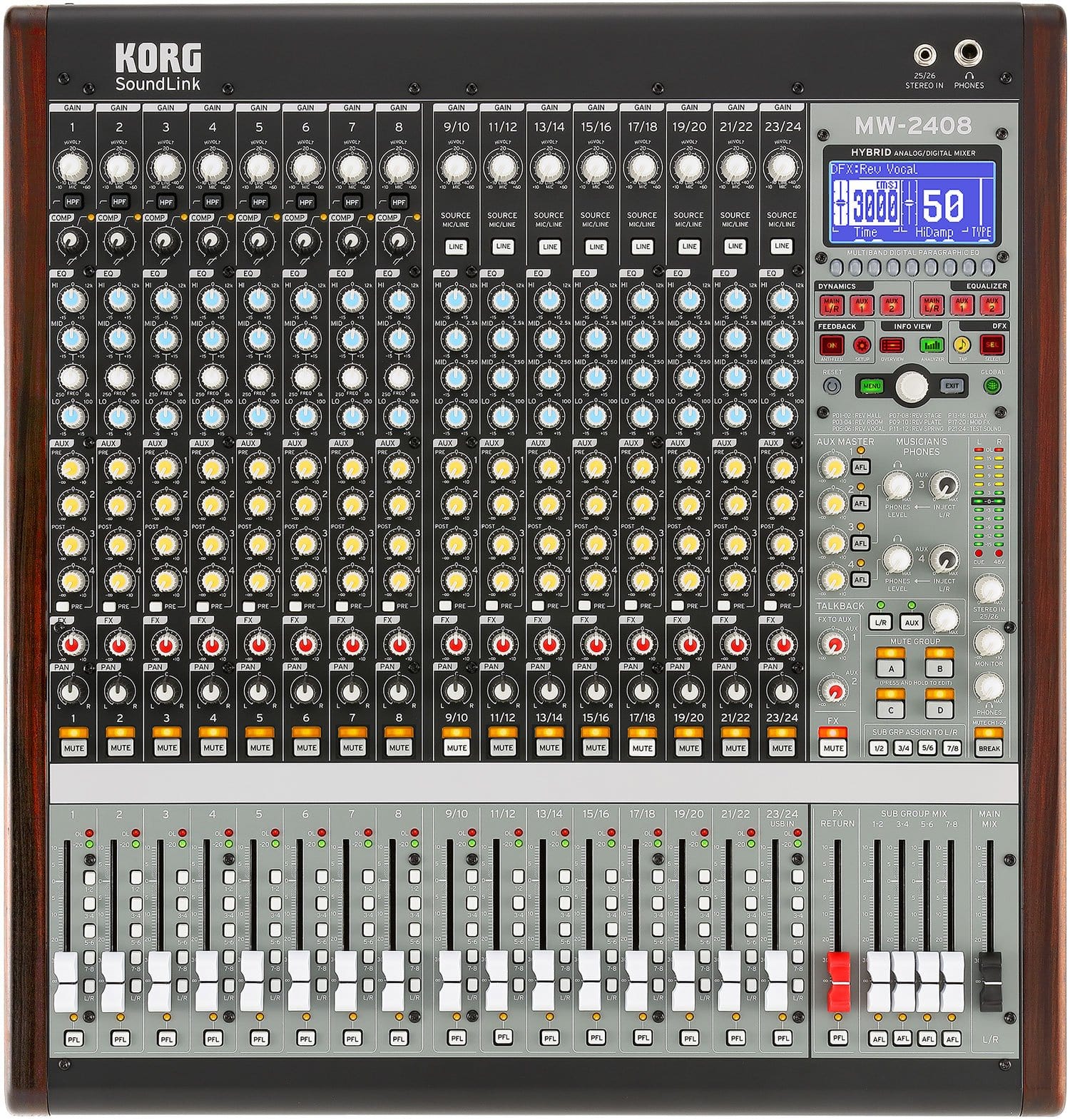Click the channel 8 fader cap
This screenshot has width=1070, height=1120.
click(392, 981)
